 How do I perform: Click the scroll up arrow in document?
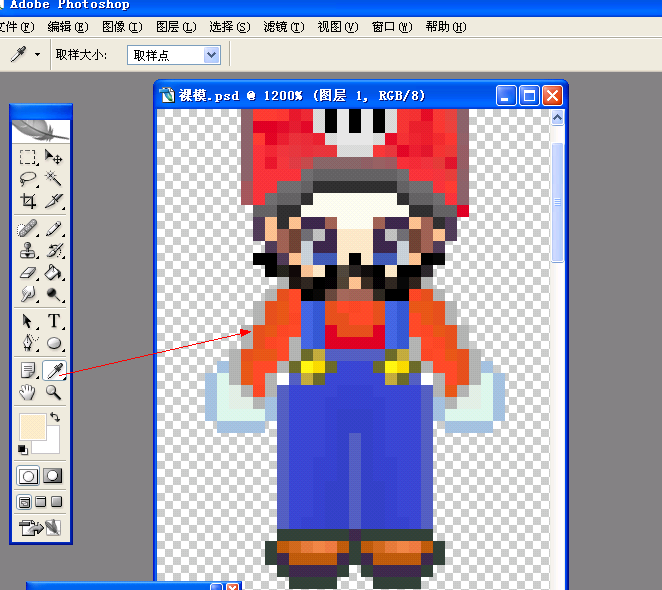[557, 118]
